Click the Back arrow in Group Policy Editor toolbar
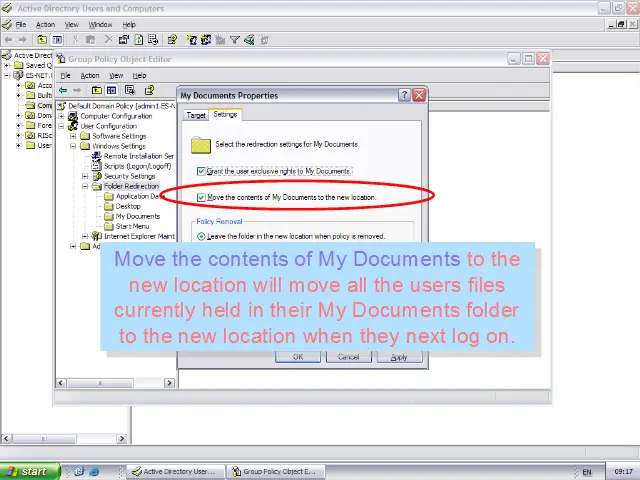The width and height of the screenshot is (640, 480). click(63, 90)
